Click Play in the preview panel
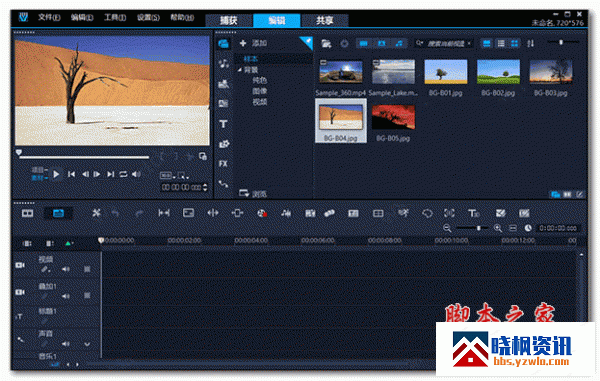Viewport: 600px width, 381px height. [x=56, y=174]
